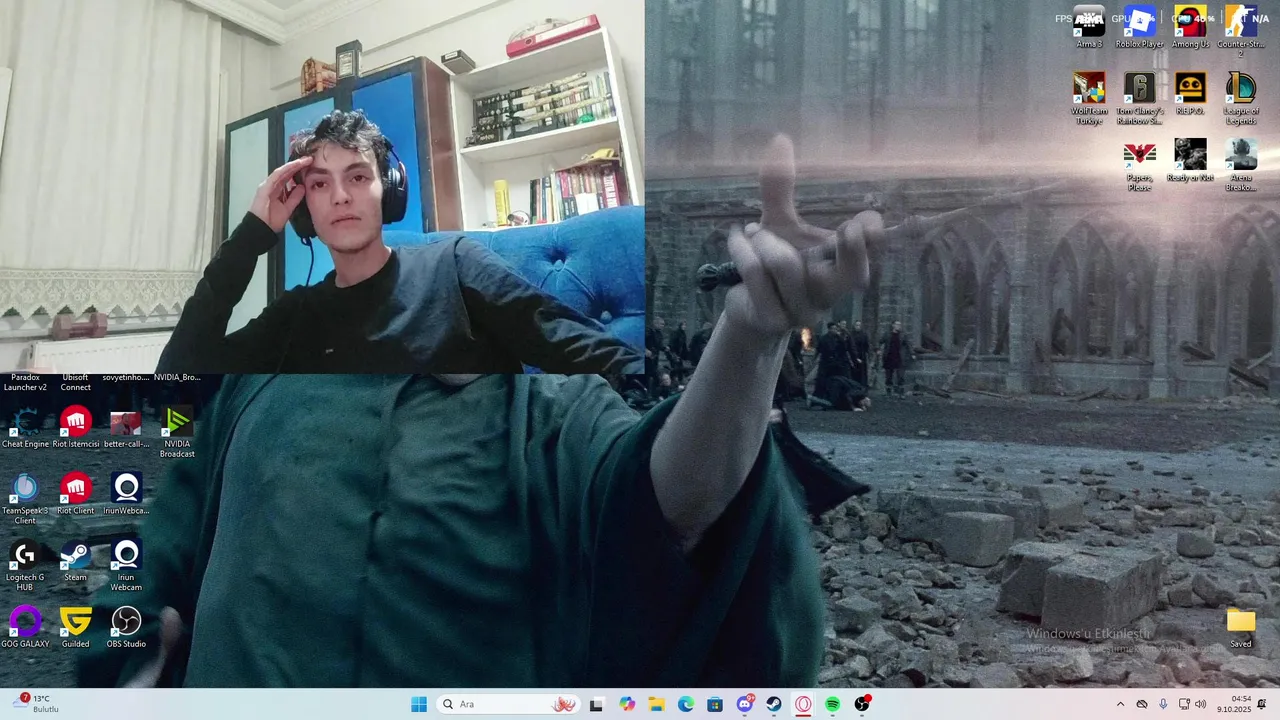1280x720 pixels.
Task: Open the volume control tray icon
Action: click(x=1201, y=704)
